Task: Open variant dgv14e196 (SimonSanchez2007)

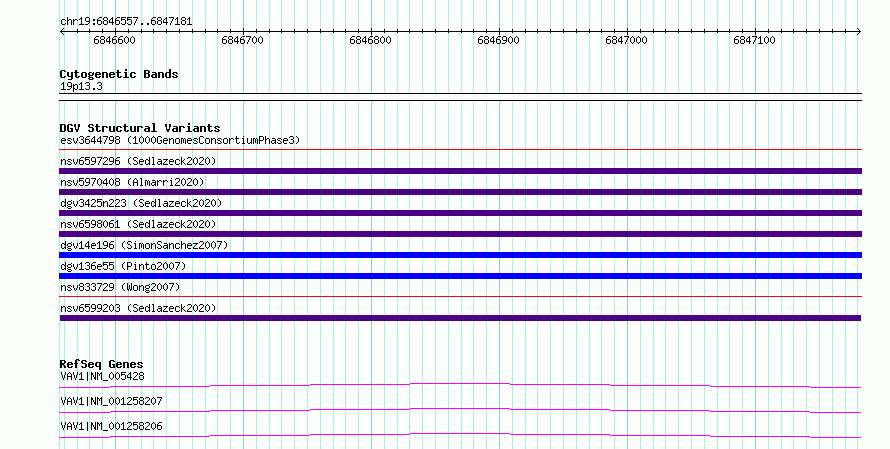Action: click(144, 245)
